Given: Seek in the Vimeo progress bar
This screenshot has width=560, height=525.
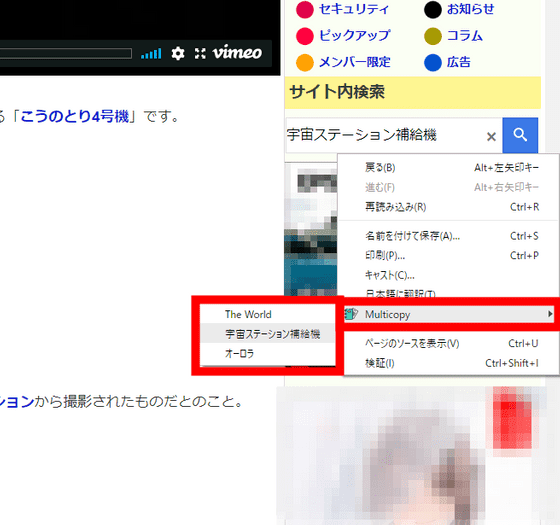Looking at the screenshot, I should 66,54.
